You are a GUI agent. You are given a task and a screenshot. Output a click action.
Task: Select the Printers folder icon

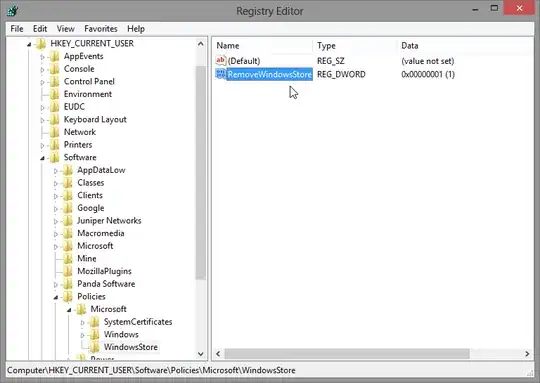tap(54, 145)
